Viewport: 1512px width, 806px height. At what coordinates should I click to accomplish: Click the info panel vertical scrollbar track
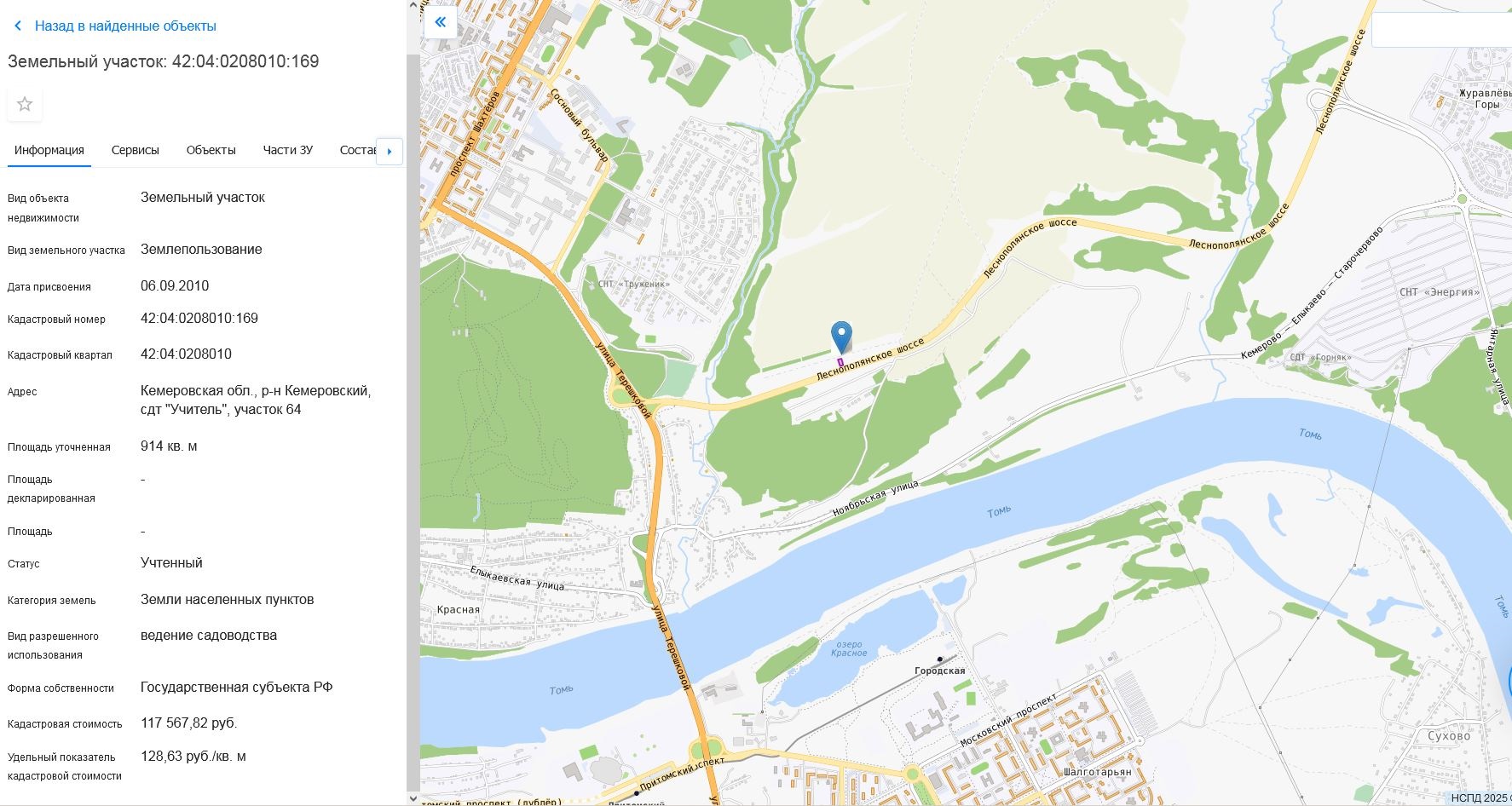click(413, 426)
